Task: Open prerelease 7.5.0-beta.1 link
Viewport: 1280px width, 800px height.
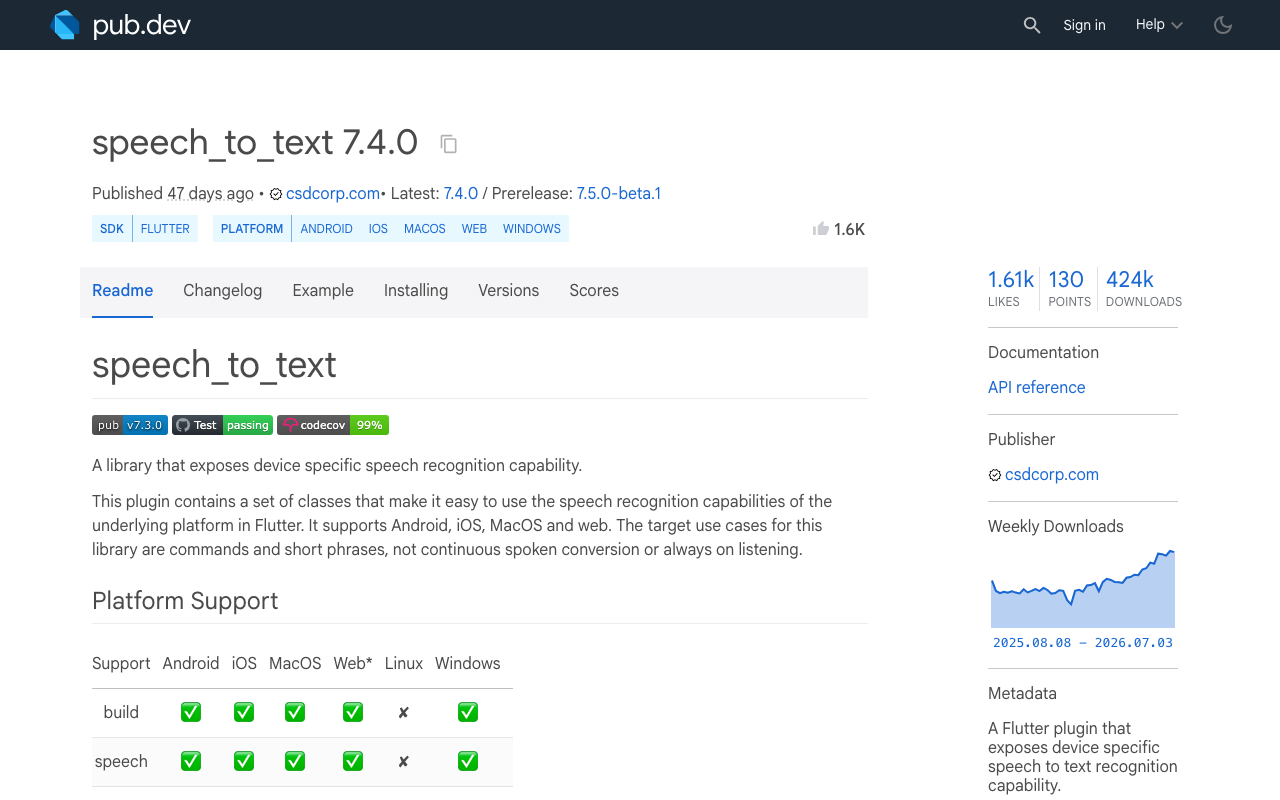Action: point(619,194)
